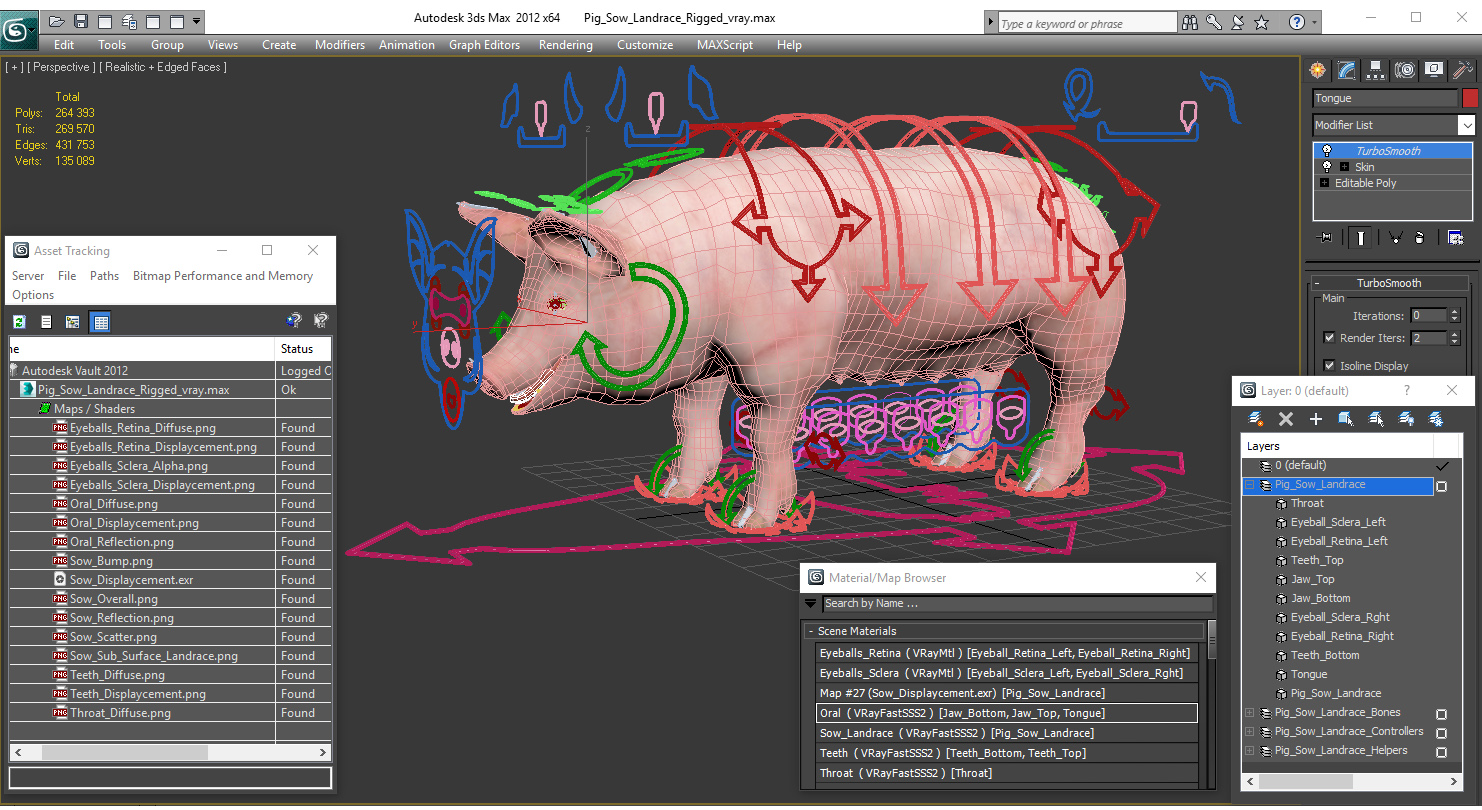This screenshot has width=1482, height=810.
Task: Toggle TurboSmooth modifier lightbulb
Action: (1327, 151)
